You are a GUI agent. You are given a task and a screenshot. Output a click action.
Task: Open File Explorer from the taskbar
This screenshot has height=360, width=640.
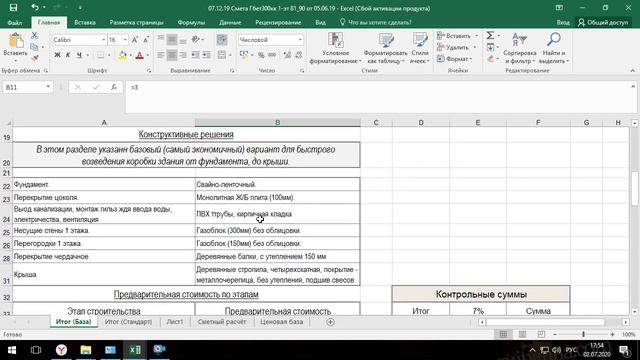pos(86,350)
